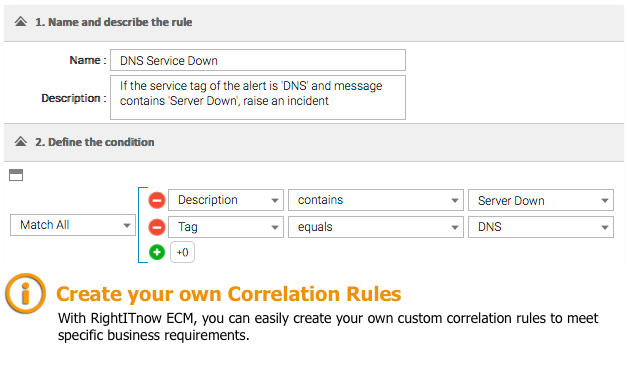Open the equals operator dropdown

point(376,227)
